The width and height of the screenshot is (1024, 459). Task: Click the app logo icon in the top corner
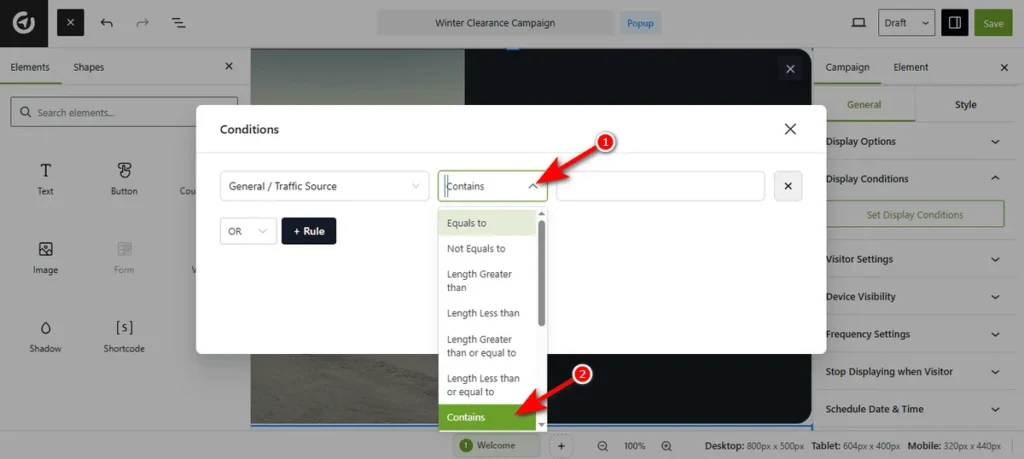(24, 23)
